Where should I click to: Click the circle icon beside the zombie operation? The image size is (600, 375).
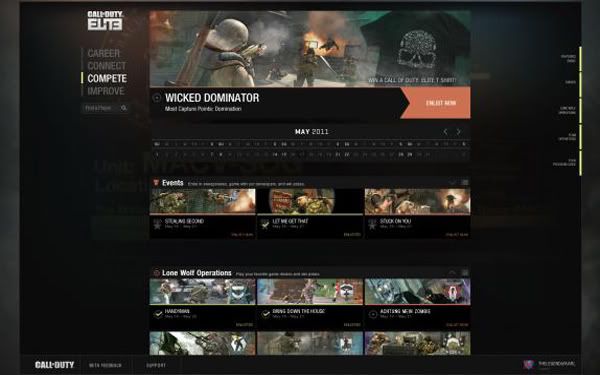[373, 315]
